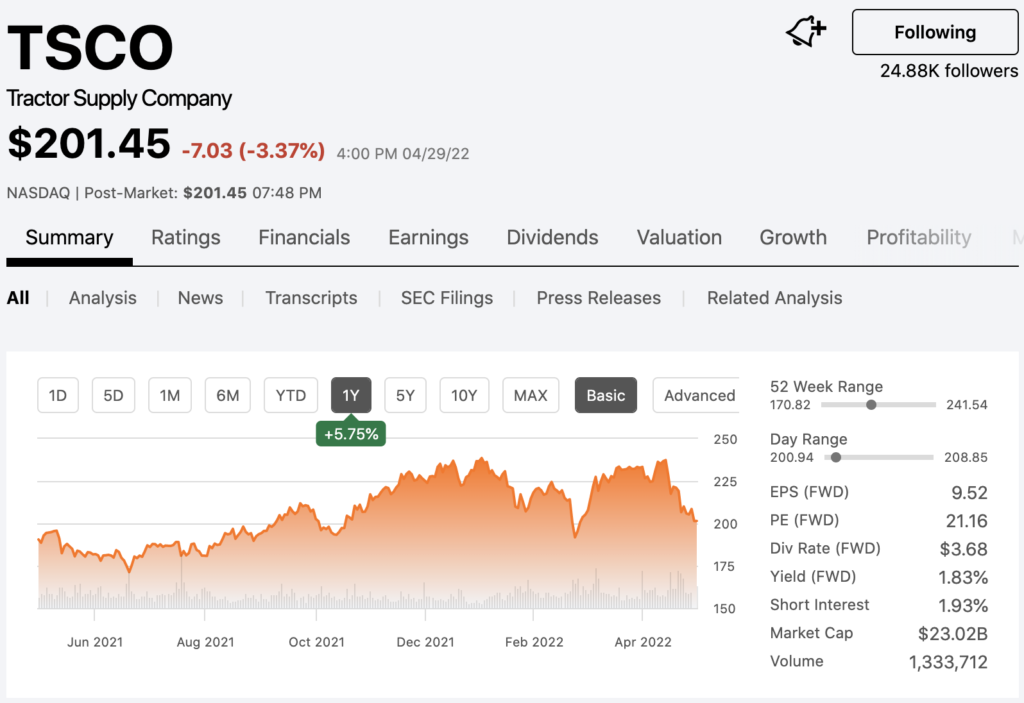Filter by Transcripts
This screenshot has height=703, width=1024.
point(312,298)
